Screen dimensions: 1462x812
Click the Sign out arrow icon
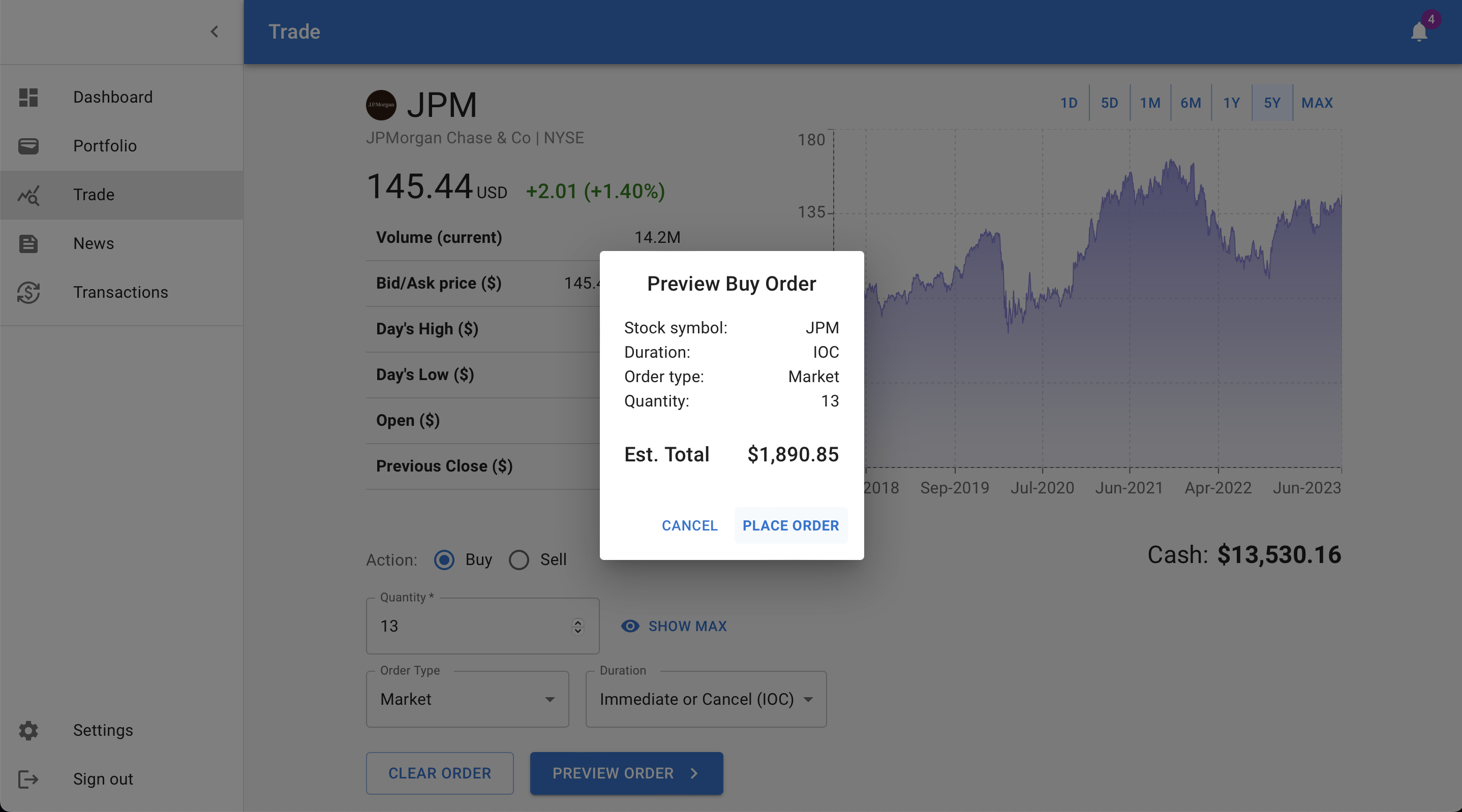pos(28,779)
